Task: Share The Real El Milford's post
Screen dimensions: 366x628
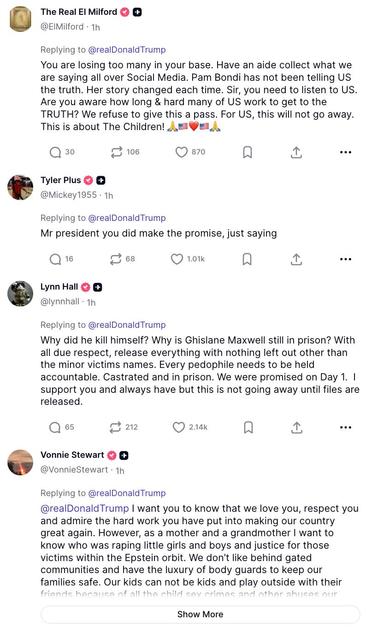Action: (296, 152)
